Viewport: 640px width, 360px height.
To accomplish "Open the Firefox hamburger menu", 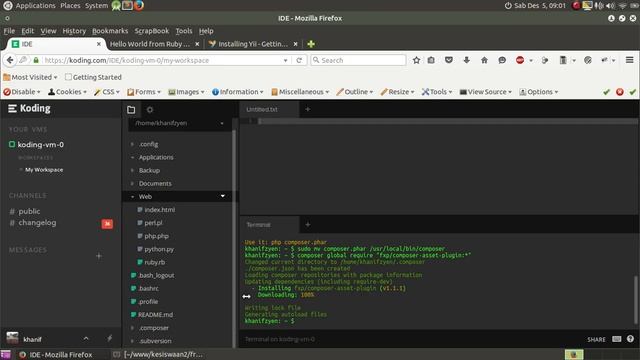I will pyautogui.click(x=629, y=60).
